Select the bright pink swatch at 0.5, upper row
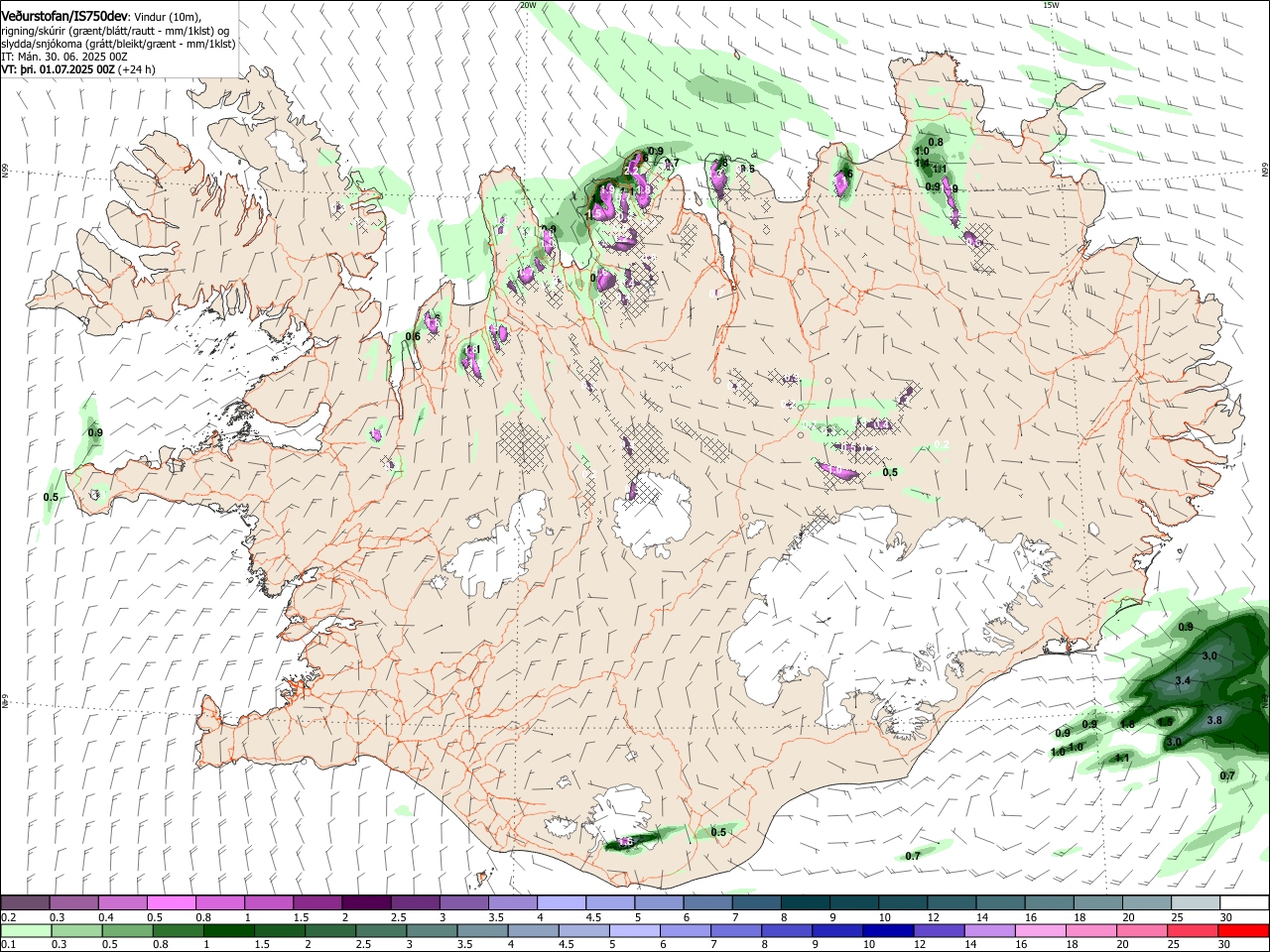Image resolution: width=1270 pixels, height=952 pixels. point(171,902)
